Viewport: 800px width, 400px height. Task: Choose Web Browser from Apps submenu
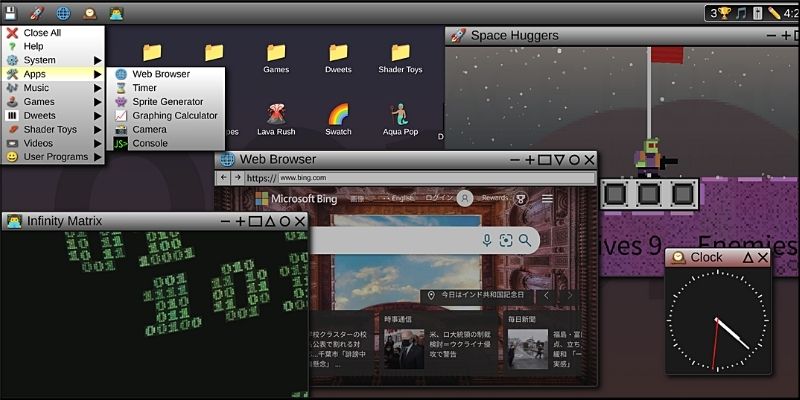166,74
